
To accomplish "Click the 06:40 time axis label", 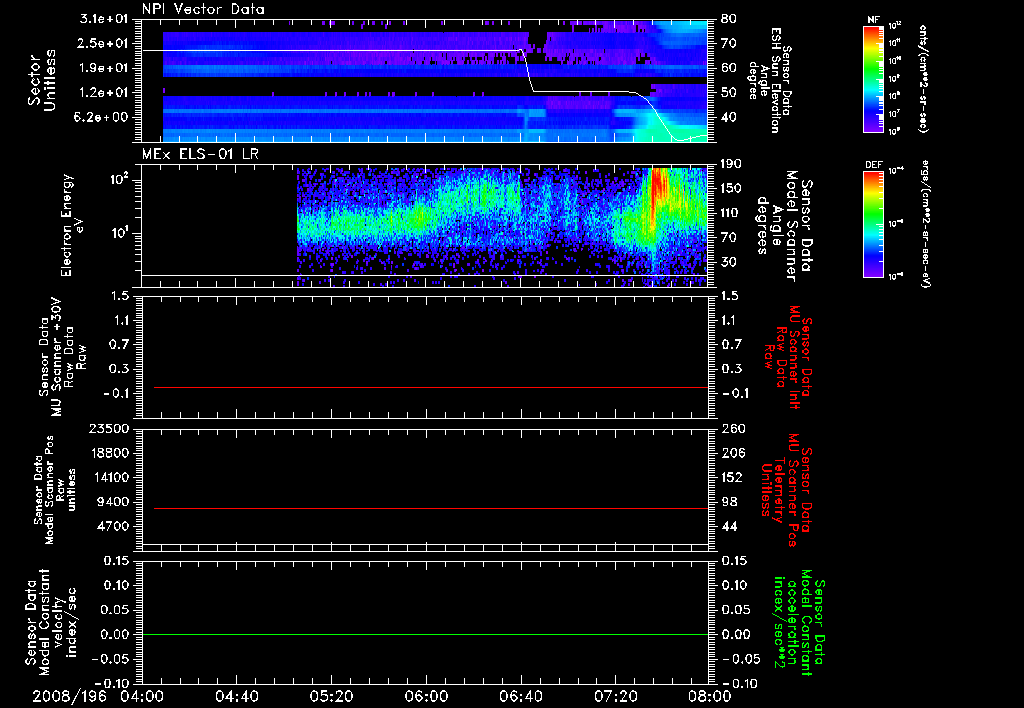I will point(520,696).
